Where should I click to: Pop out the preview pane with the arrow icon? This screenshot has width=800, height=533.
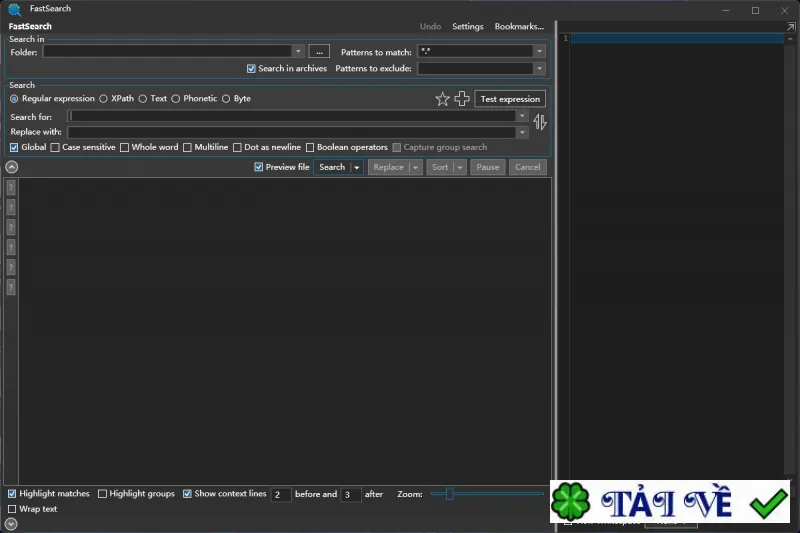point(791,27)
